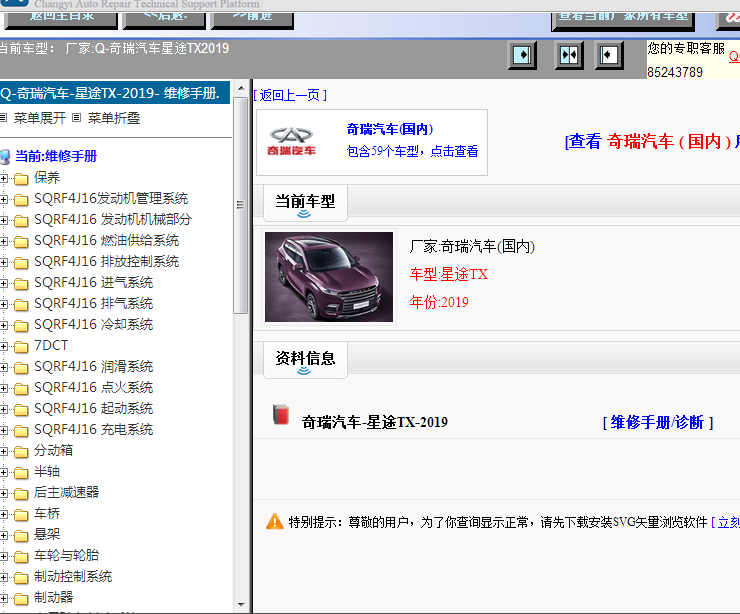740x614 pixels.
Task: Click the 7DCT folder icon
Action: point(21,347)
